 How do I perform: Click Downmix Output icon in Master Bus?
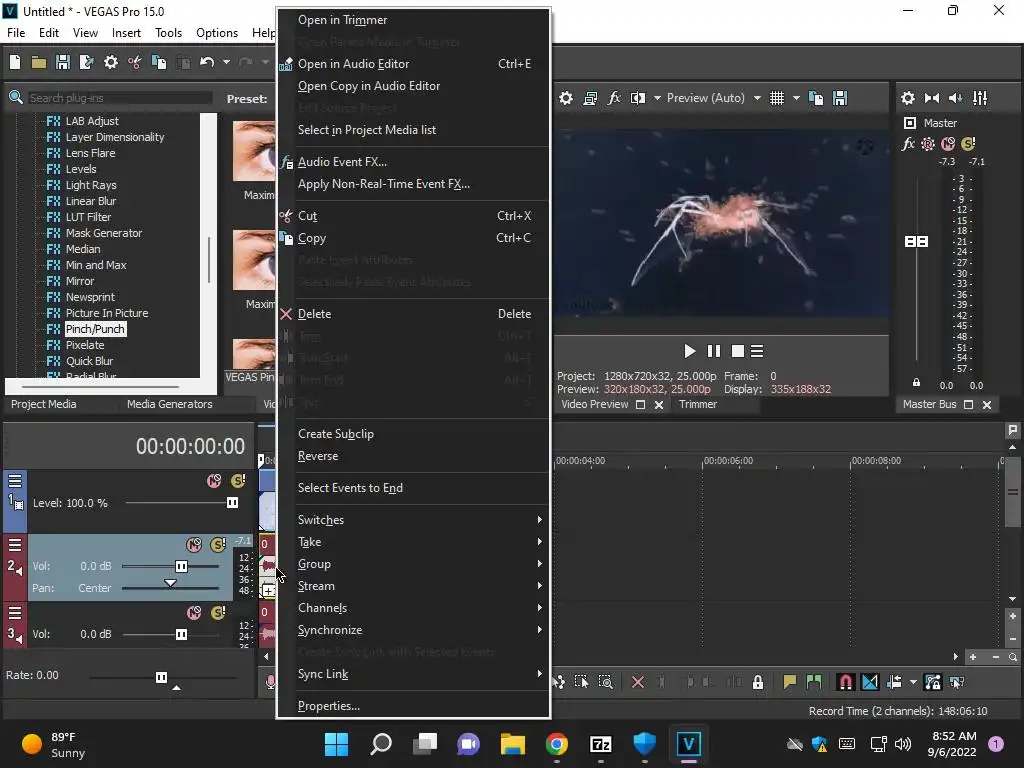[x=932, y=98]
